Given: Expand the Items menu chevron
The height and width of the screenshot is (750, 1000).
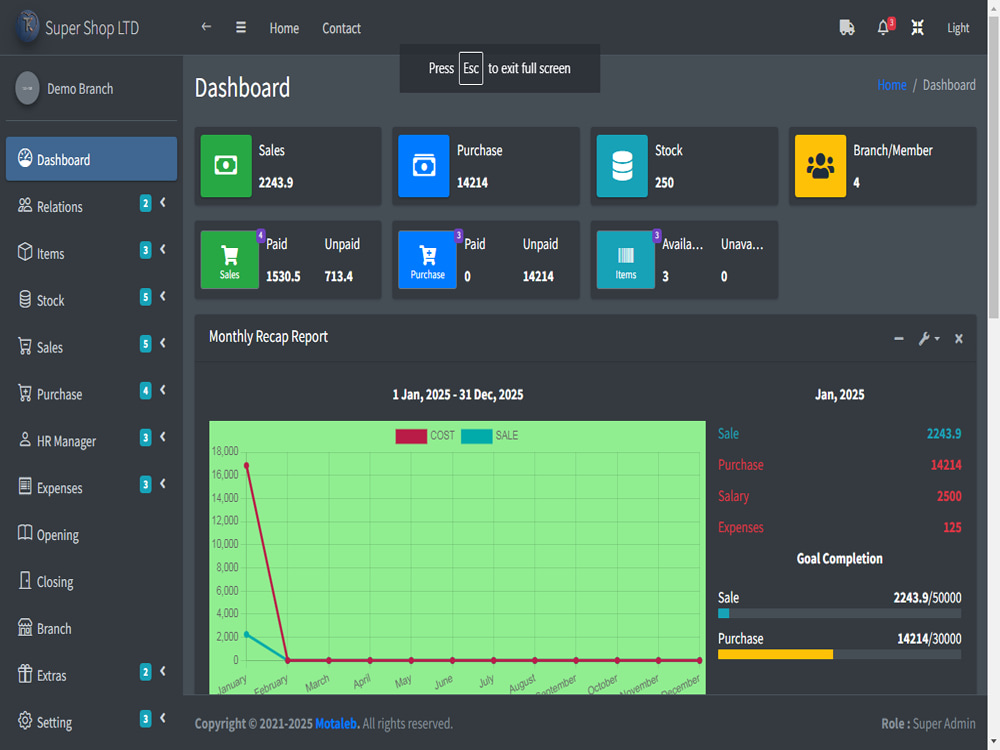Looking at the screenshot, I should click(163, 249).
